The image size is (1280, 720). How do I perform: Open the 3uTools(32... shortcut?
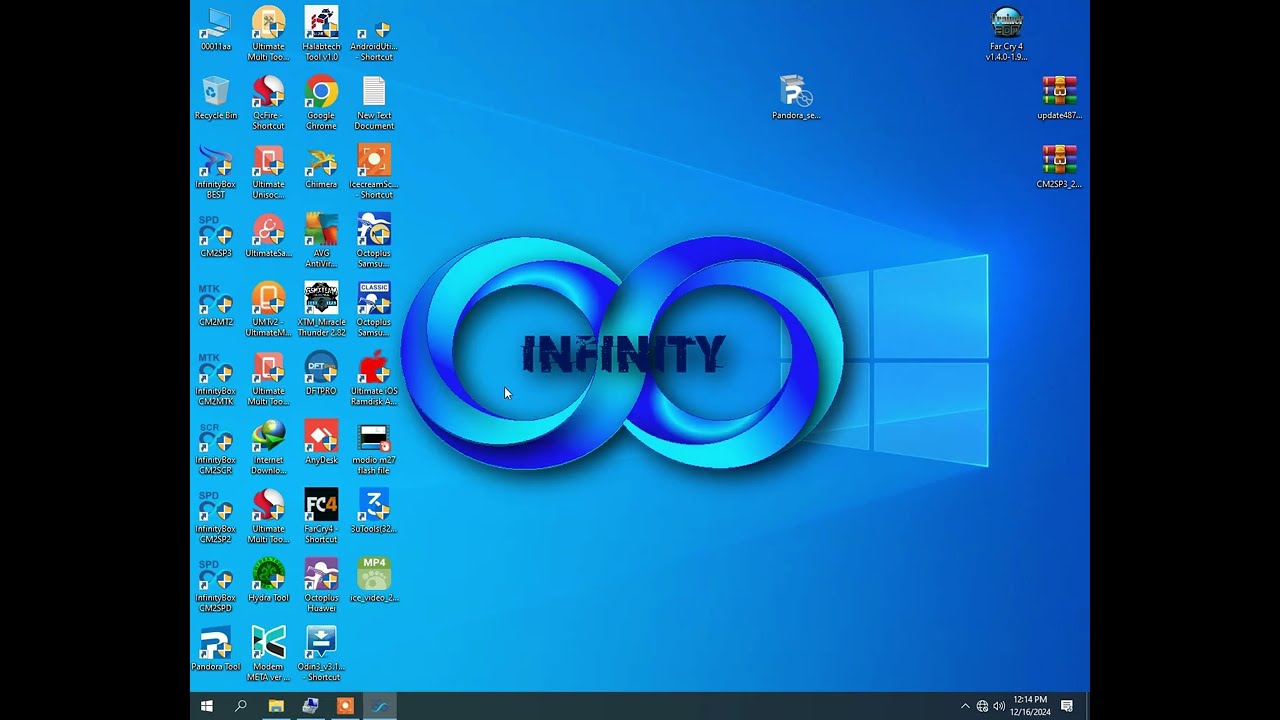[x=374, y=511]
